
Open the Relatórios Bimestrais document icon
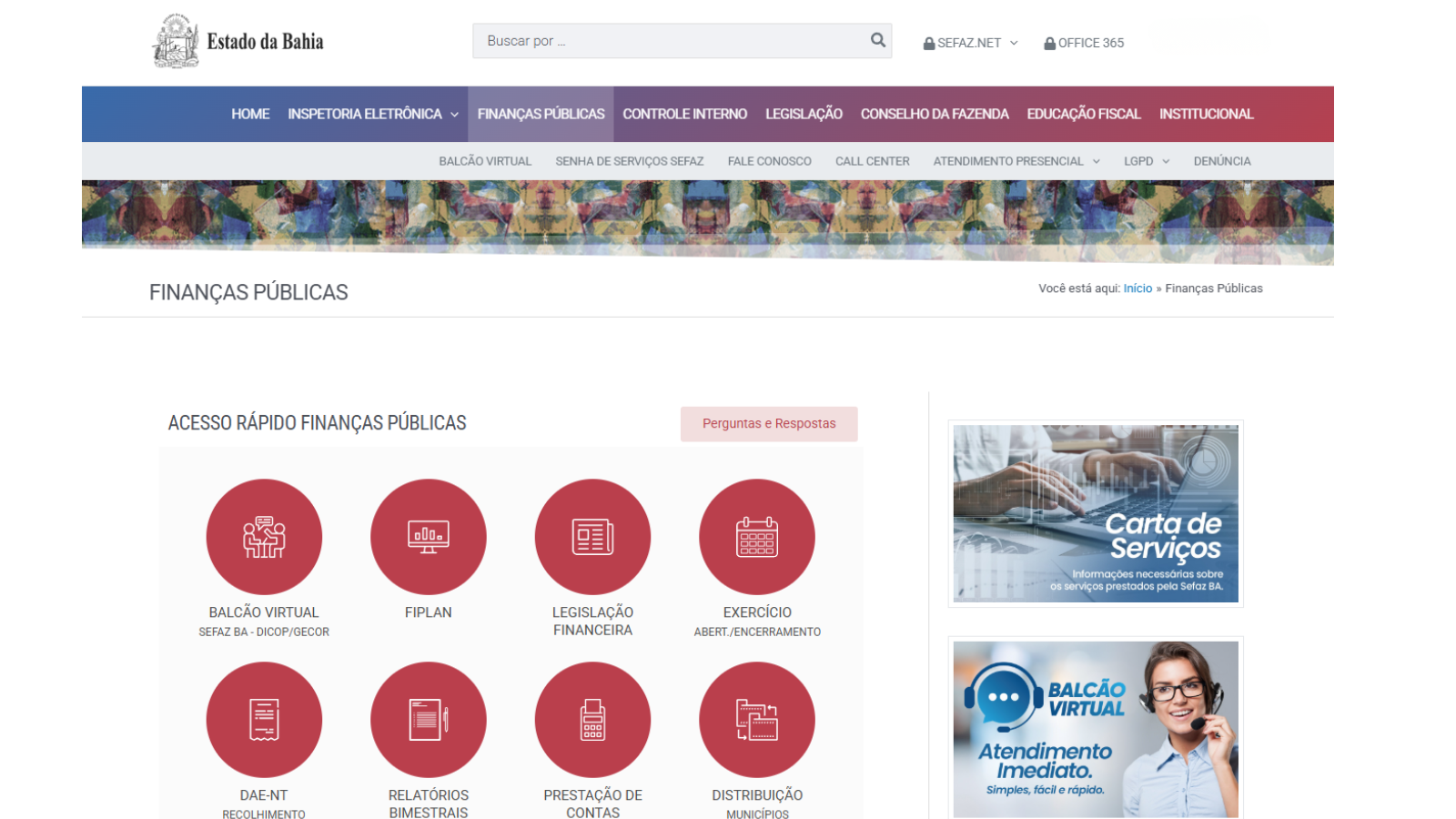click(429, 720)
